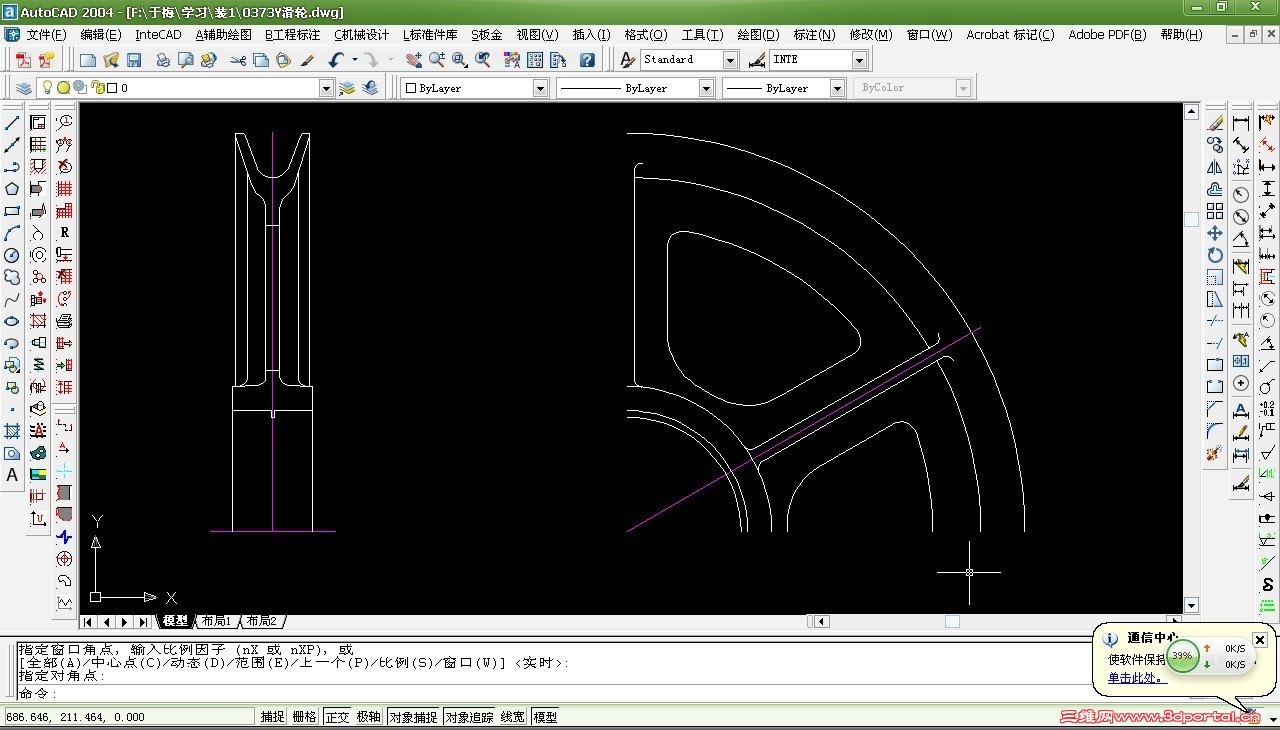Open Print Preview from the standard toolbar
This screenshot has width=1280, height=730.
pos(186,60)
